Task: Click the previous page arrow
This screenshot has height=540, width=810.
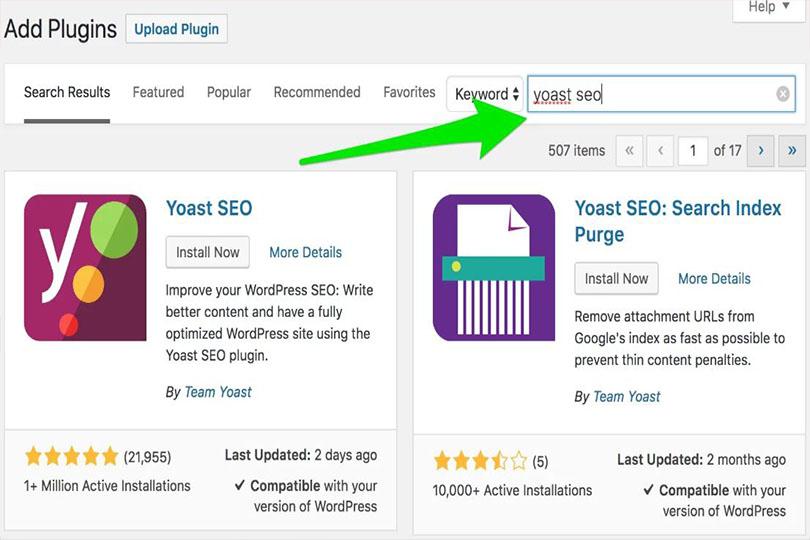Action: tap(660, 151)
